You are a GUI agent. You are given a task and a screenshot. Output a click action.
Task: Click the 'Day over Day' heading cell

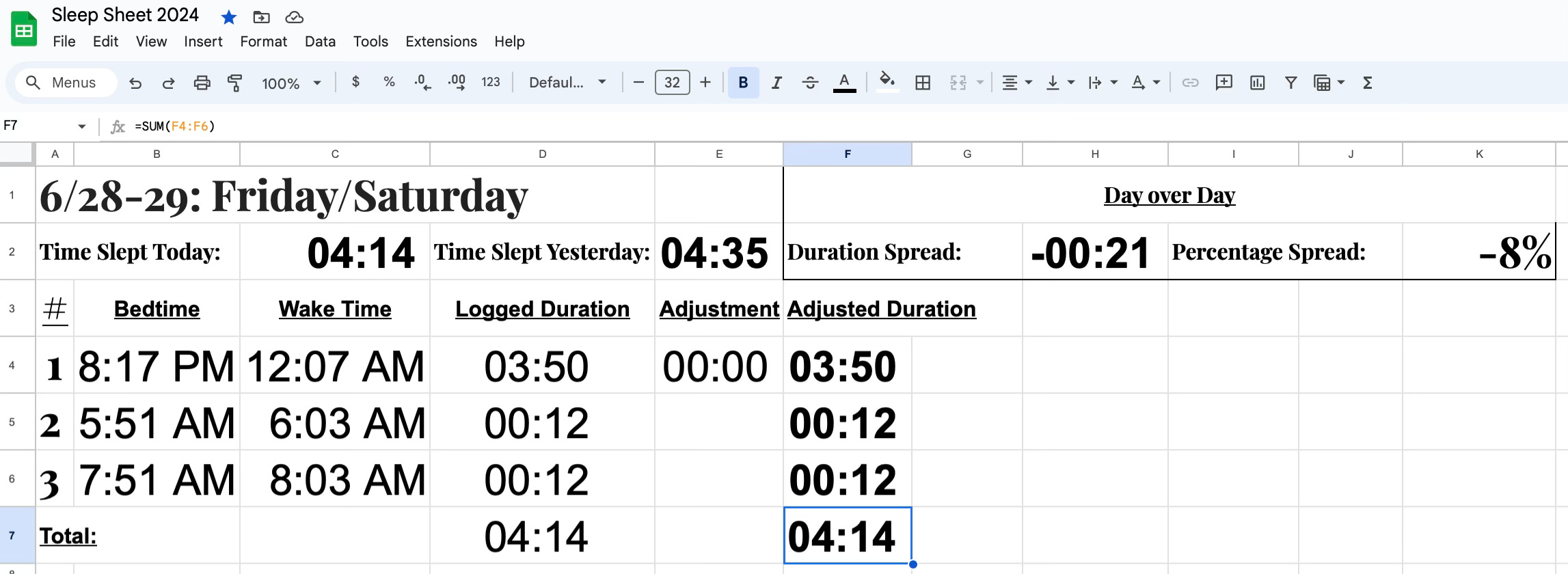[1170, 195]
